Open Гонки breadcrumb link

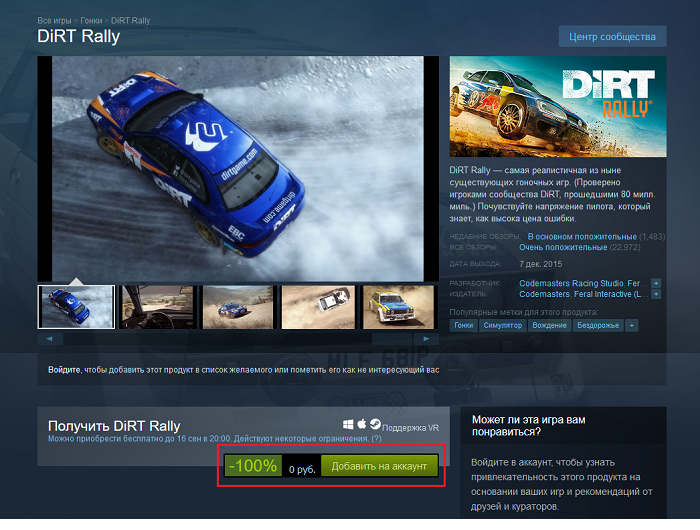pos(91,21)
